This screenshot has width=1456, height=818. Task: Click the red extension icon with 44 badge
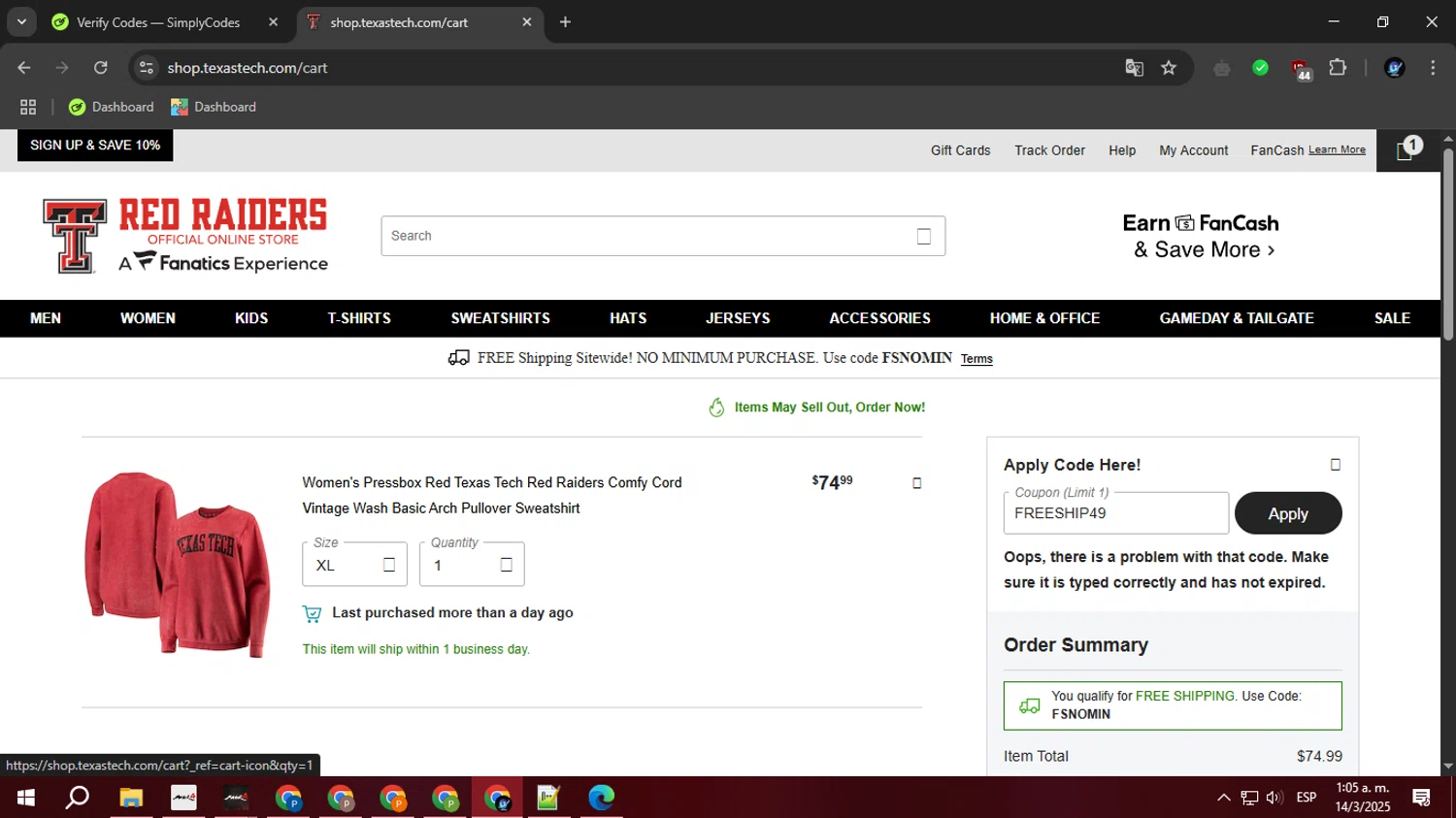tap(1301, 69)
